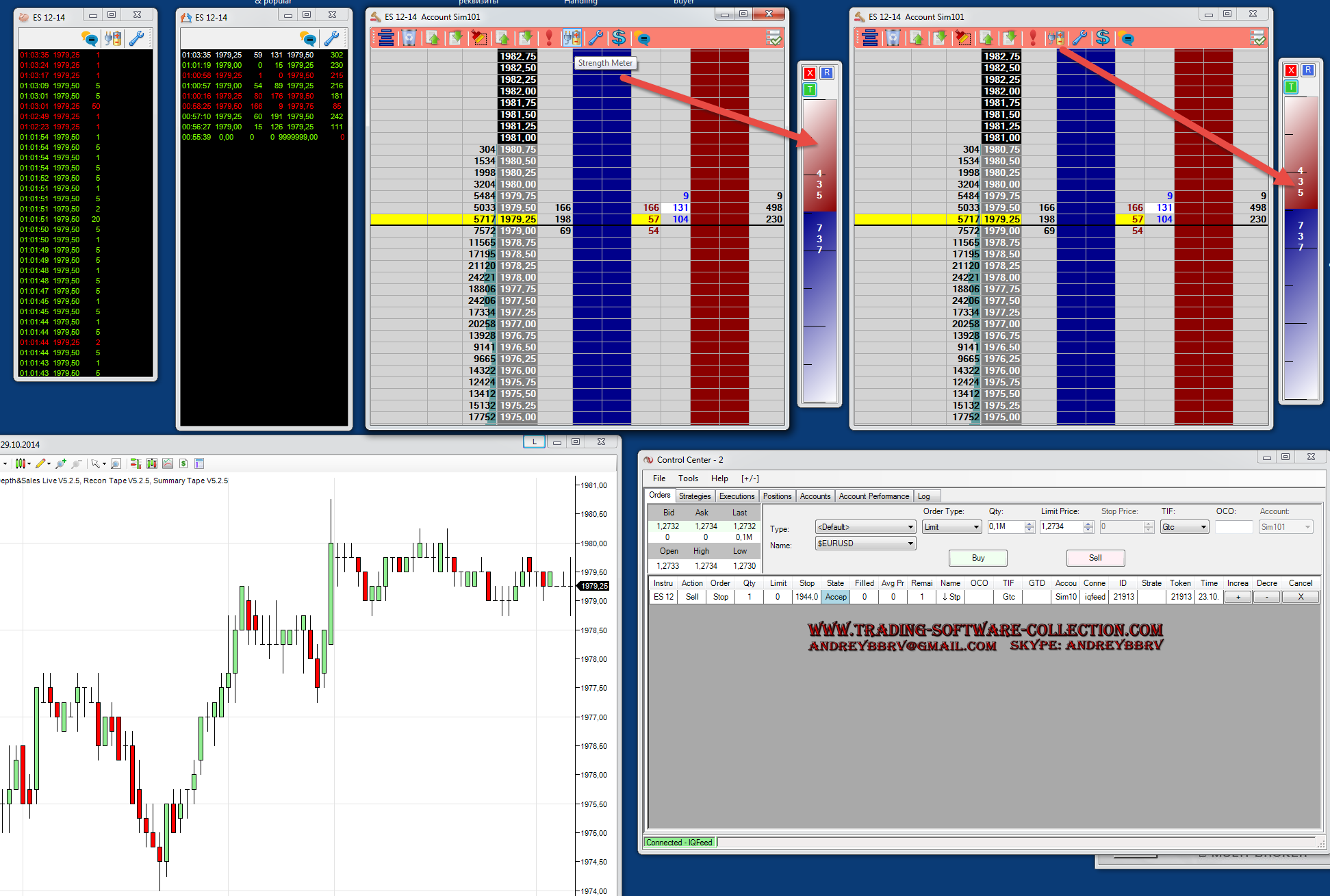The image size is (1330, 896).
Task: Click the Limit Price input field
Action: tap(1060, 527)
